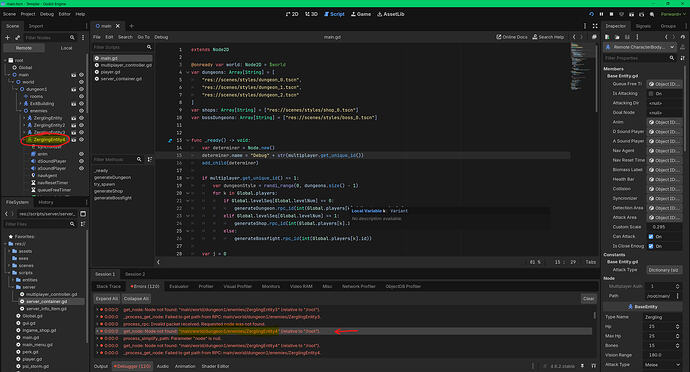Go to the previous edited script arrow
690x372 pixels.
574,37
